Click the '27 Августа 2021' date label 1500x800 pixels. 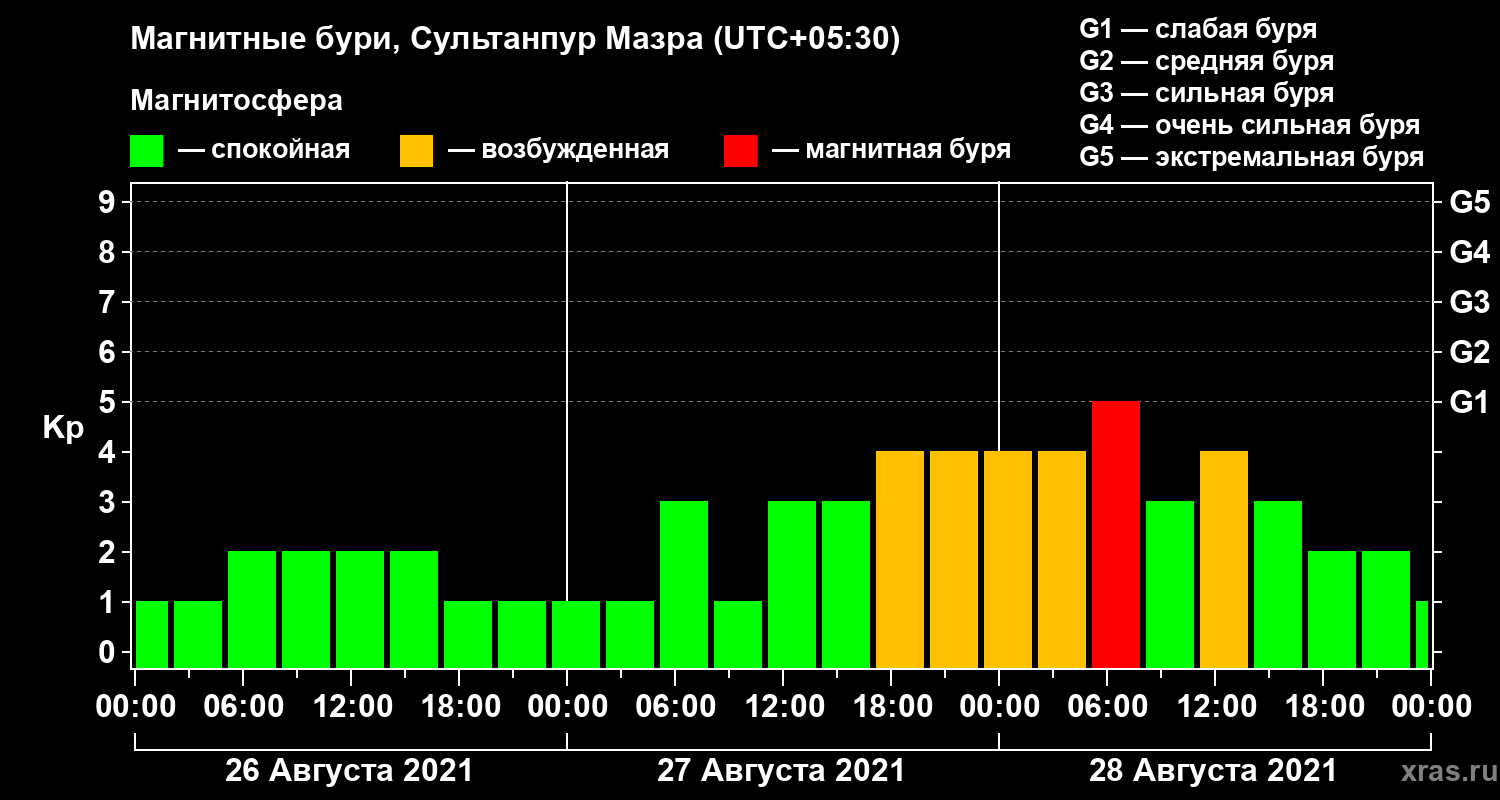tap(781, 771)
